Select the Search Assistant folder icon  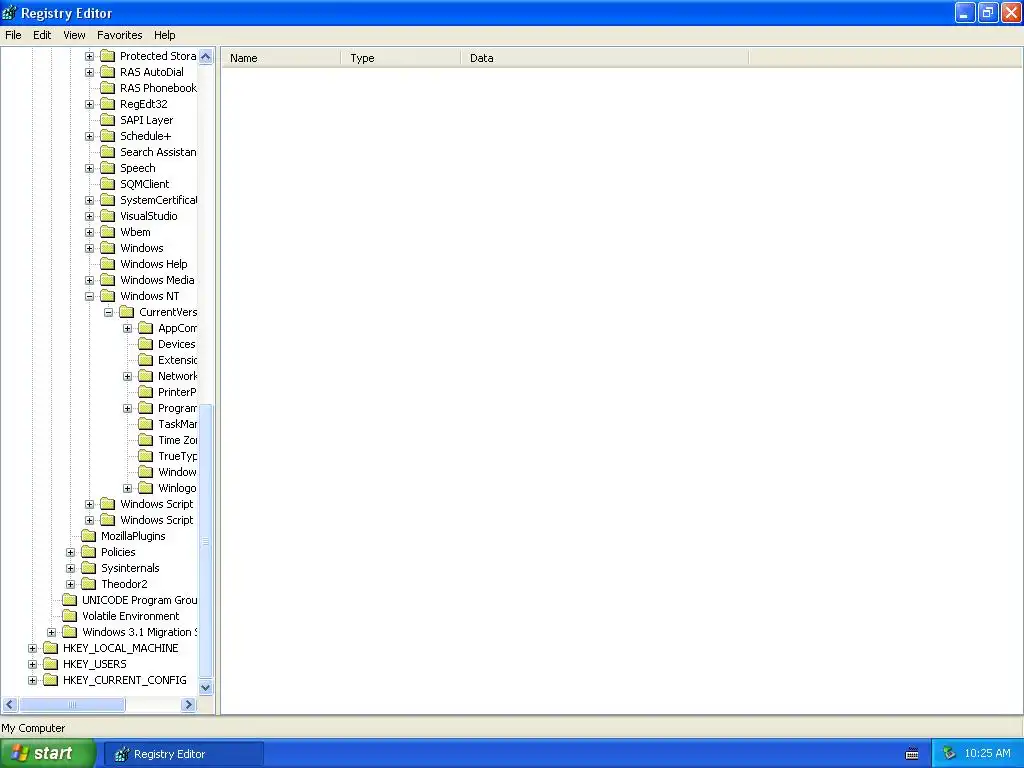[108, 152]
